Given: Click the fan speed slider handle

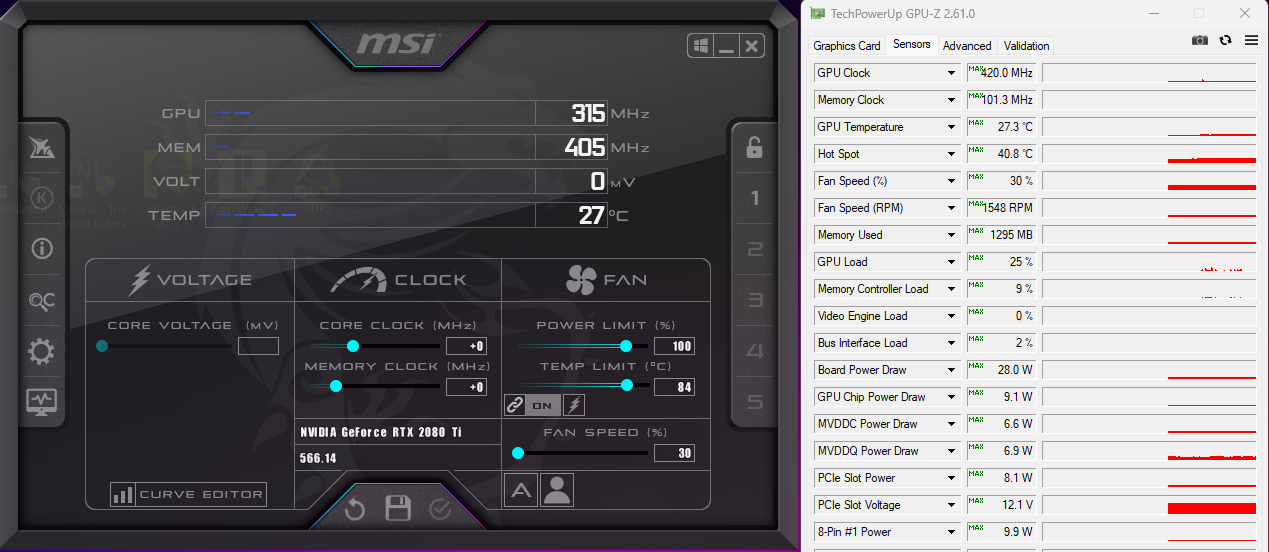Looking at the screenshot, I should tap(518, 453).
